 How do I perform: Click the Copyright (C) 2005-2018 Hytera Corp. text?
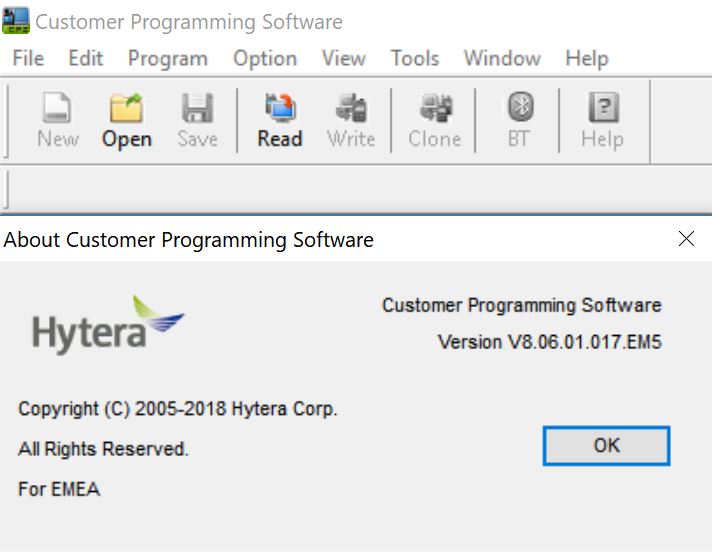click(x=178, y=409)
